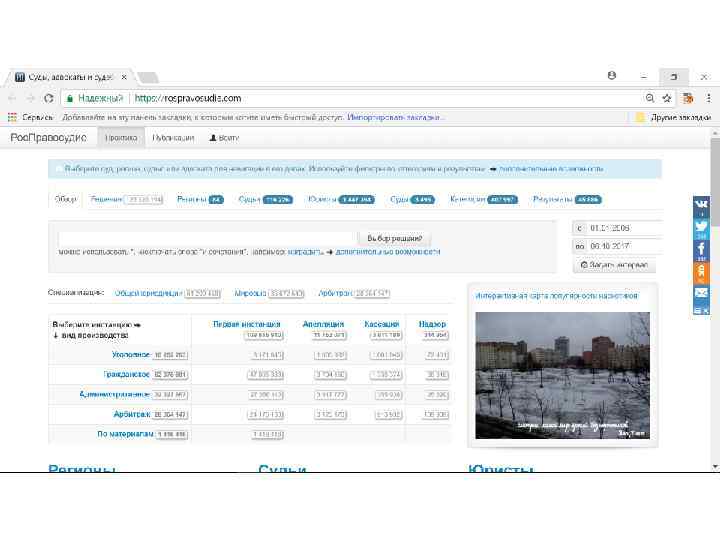720x540 pixels.
Task: Open the Уголовное row link
Action: point(131,354)
